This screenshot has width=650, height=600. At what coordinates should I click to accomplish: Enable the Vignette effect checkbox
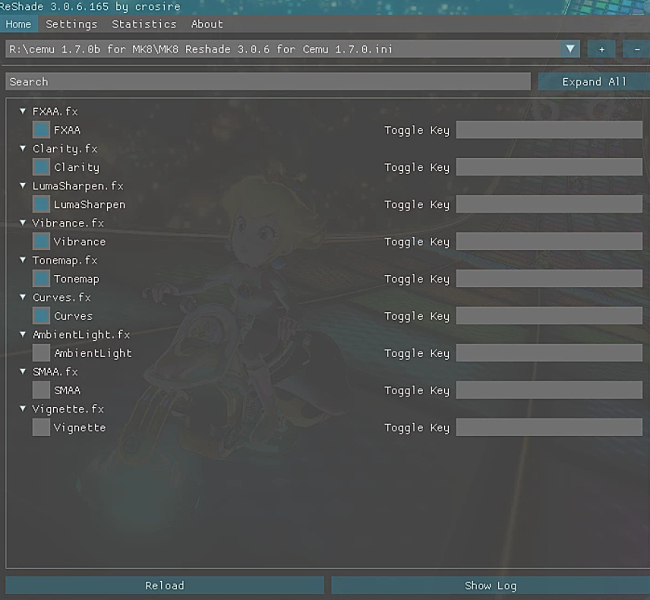point(41,427)
